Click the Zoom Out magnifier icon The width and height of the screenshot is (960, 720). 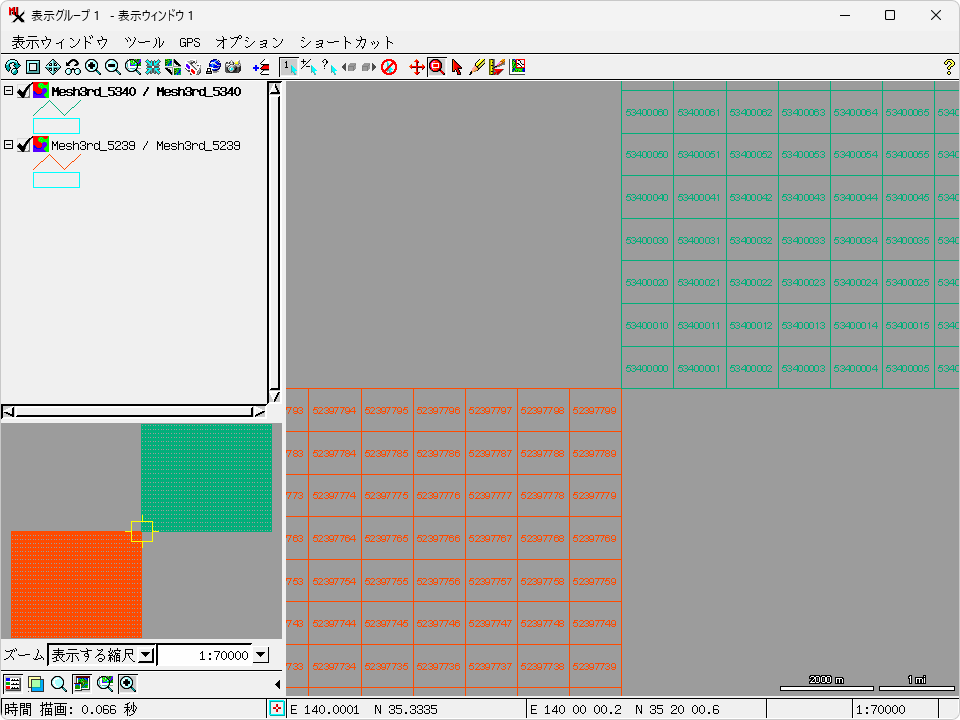pos(113,67)
